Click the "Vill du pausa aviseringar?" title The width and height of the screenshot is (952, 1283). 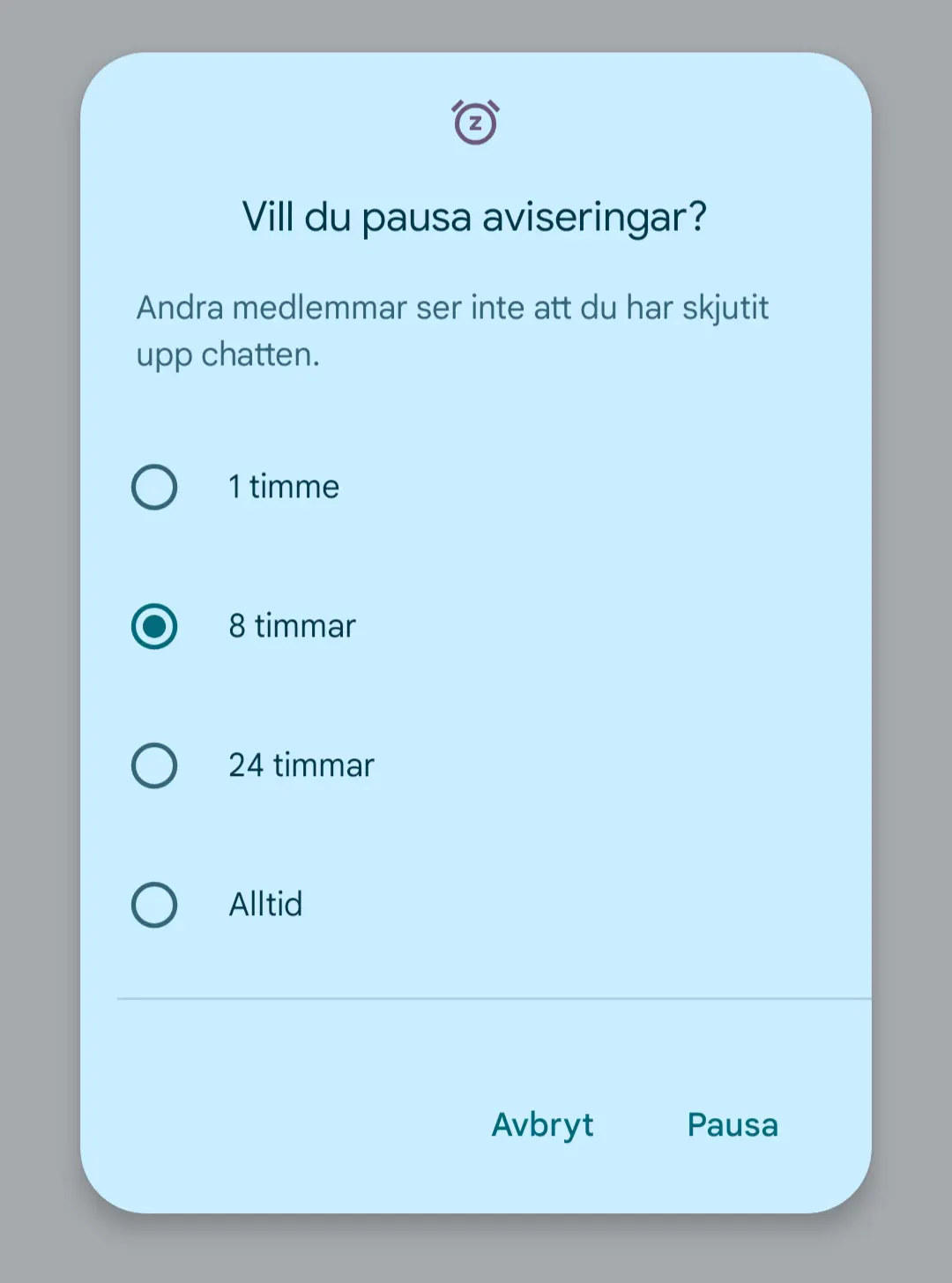(x=475, y=217)
